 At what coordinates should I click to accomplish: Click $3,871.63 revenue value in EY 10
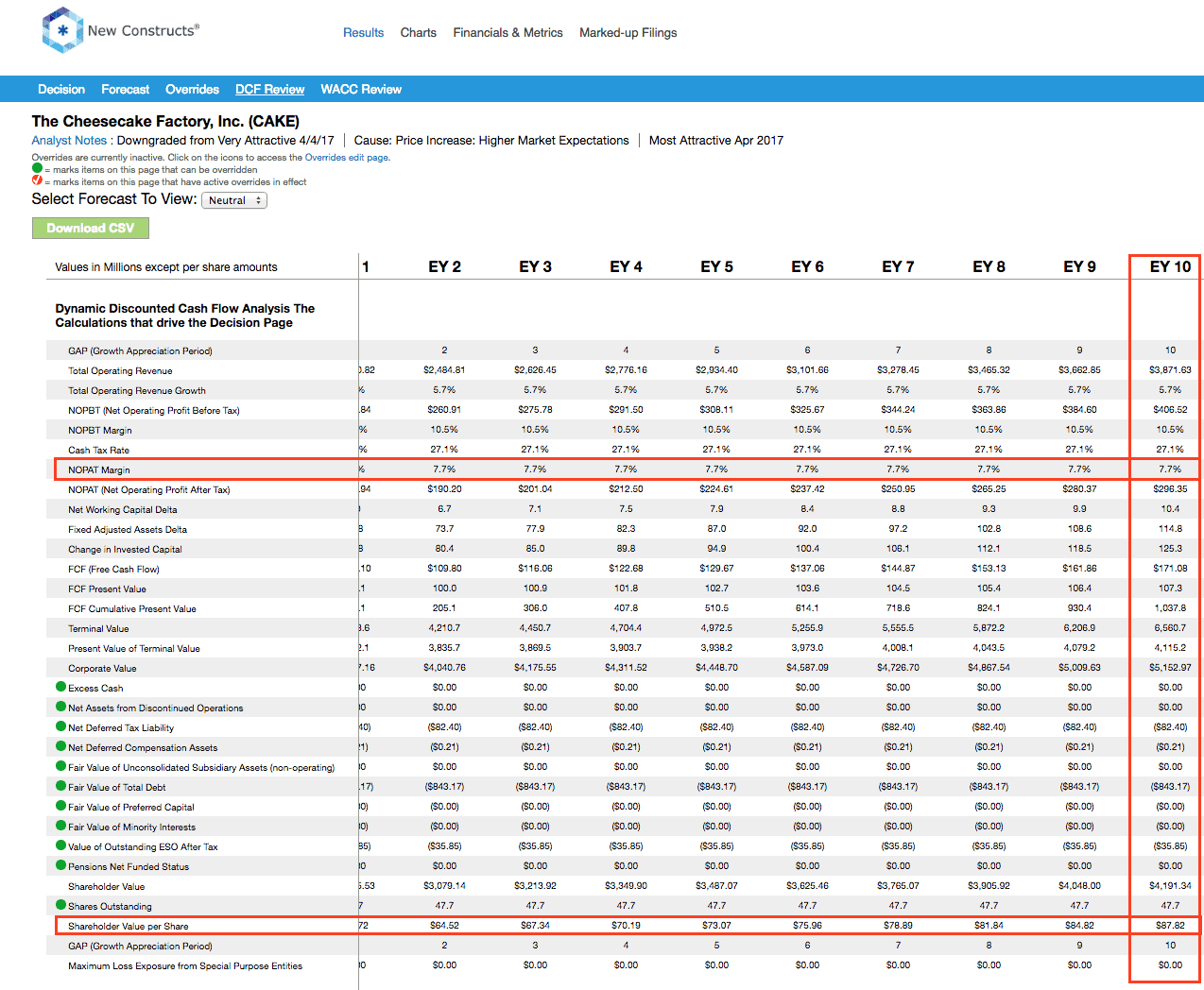pyautogui.click(x=1170, y=370)
